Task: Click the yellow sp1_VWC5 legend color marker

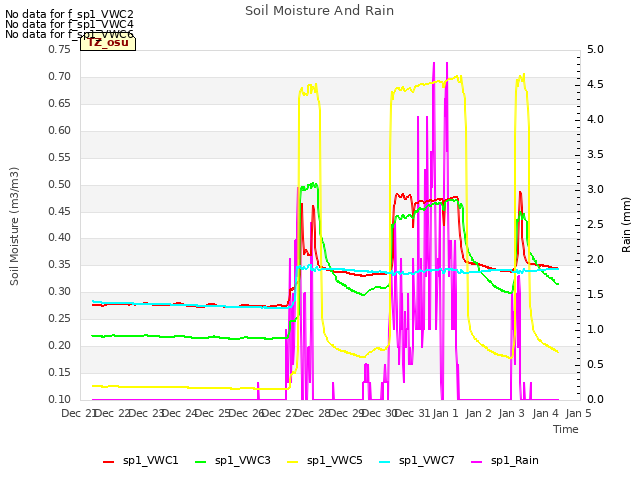Action: [x=293, y=462]
